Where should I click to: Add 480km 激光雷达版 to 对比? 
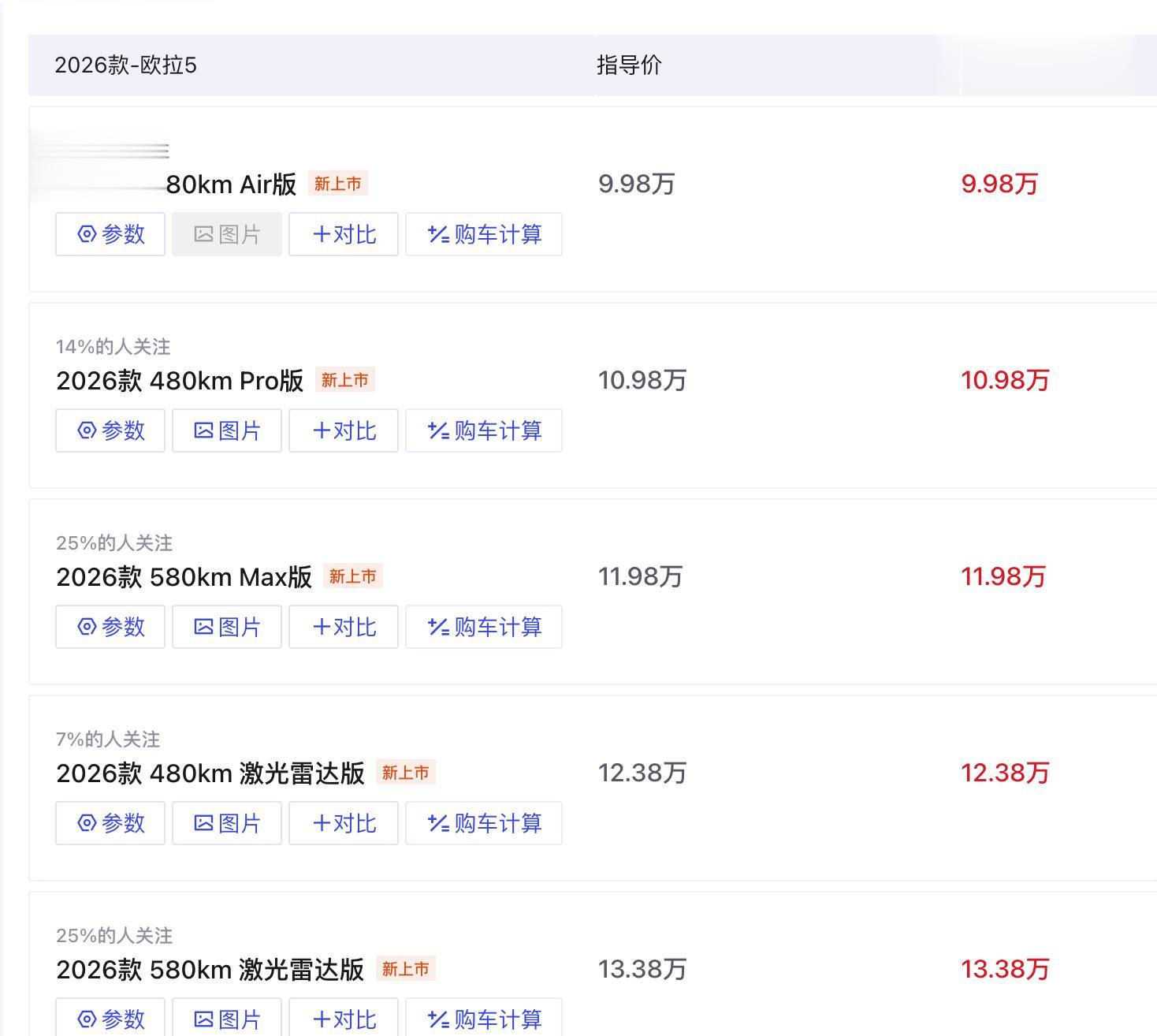tap(344, 823)
